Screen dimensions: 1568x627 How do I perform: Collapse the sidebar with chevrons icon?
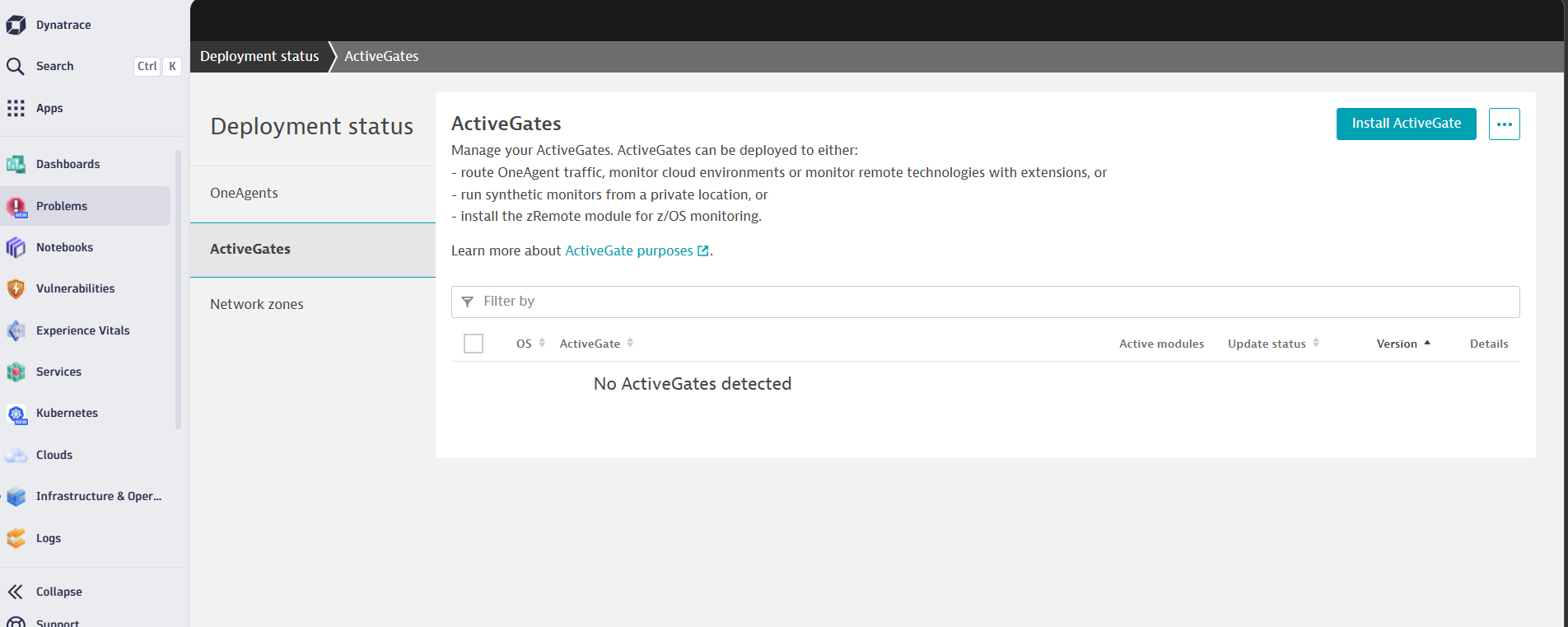(x=16, y=592)
